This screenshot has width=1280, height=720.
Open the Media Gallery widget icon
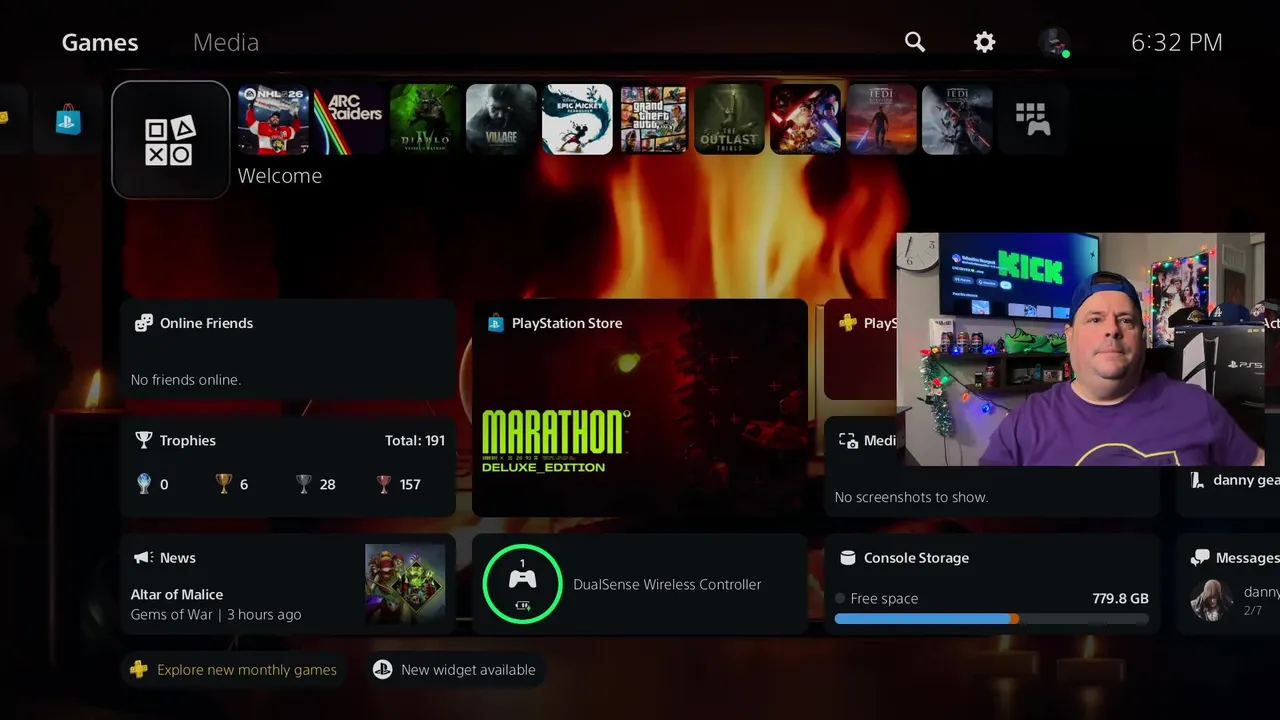[848, 441]
